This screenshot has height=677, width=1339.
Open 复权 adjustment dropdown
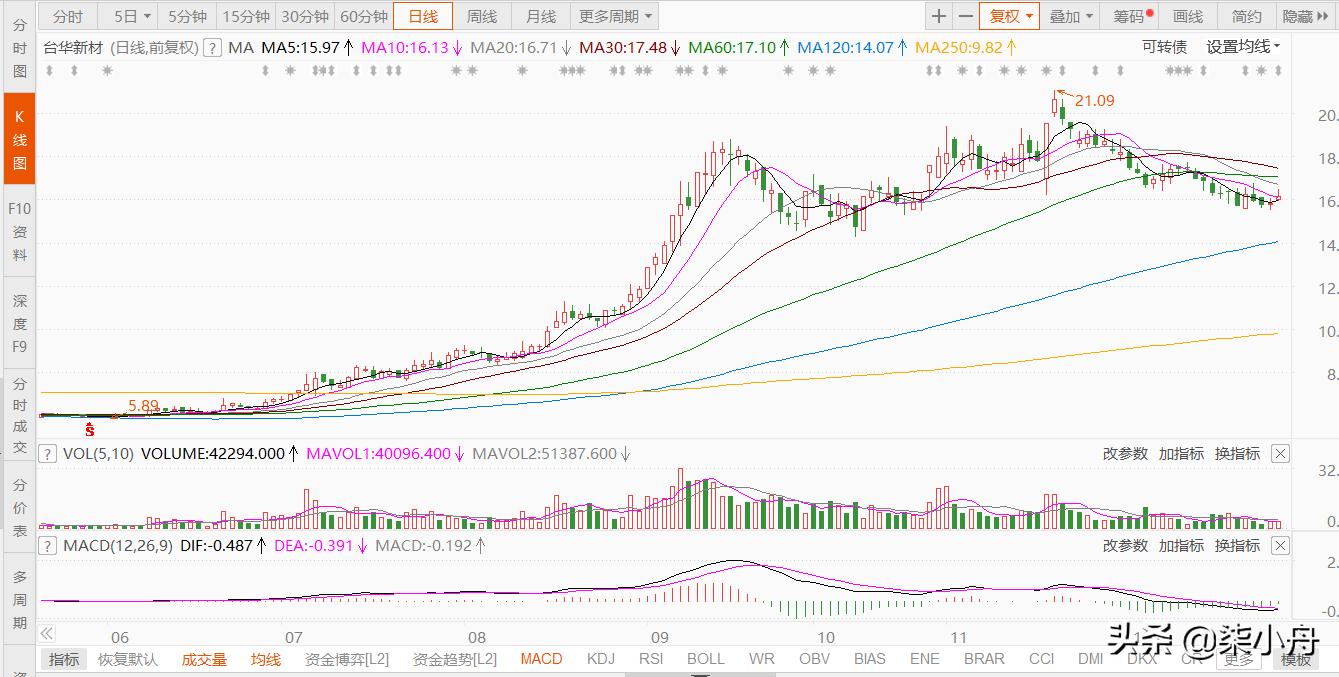pos(1009,16)
